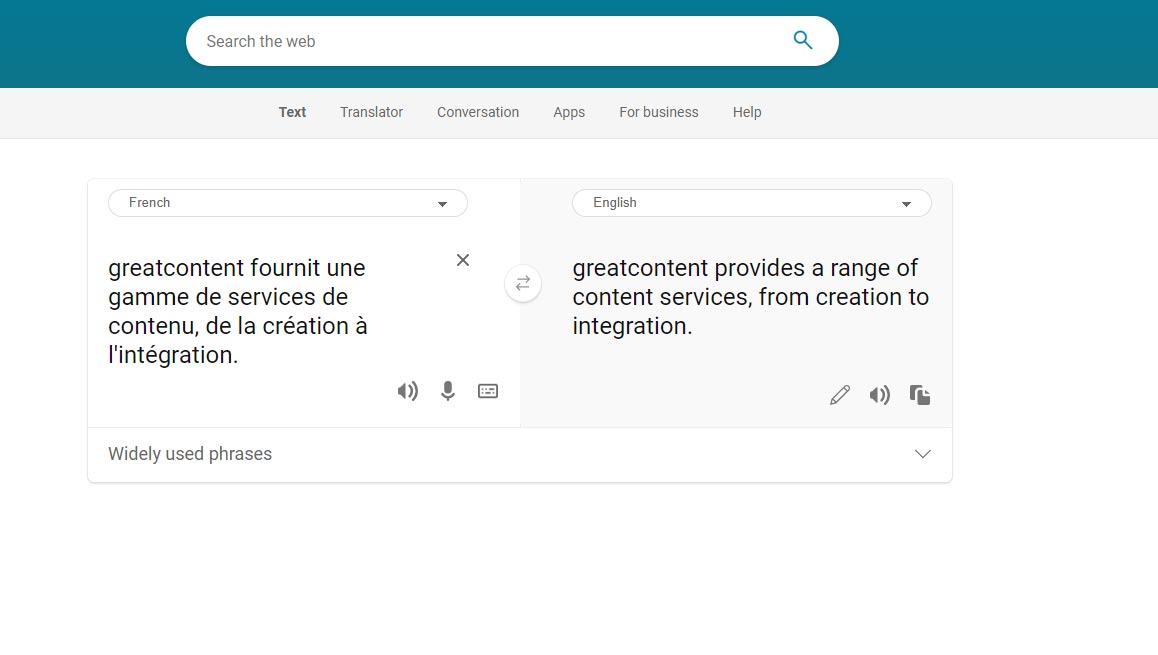Viewport: 1158px width, 655px height.
Task: Open the on-screen keyboard
Action: pyautogui.click(x=488, y=391)
